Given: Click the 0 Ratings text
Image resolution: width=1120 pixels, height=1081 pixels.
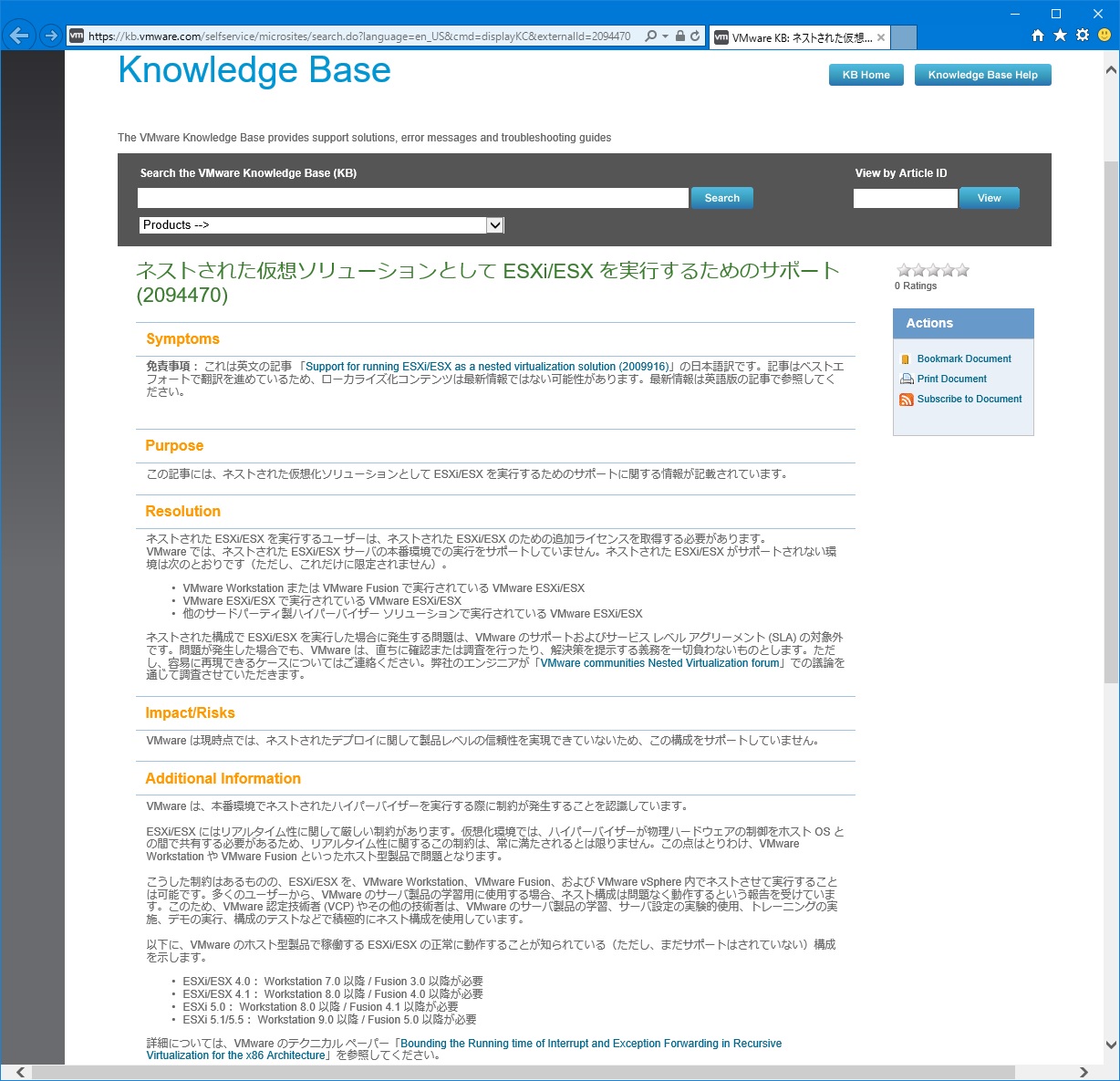Looking at the screenshot, I should [x=916, y=286].
